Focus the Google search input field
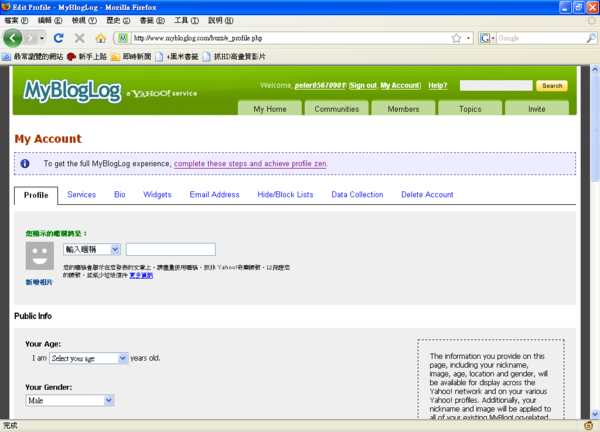Image resolution: width=600 pixels, height=432 pixels. 541,38
